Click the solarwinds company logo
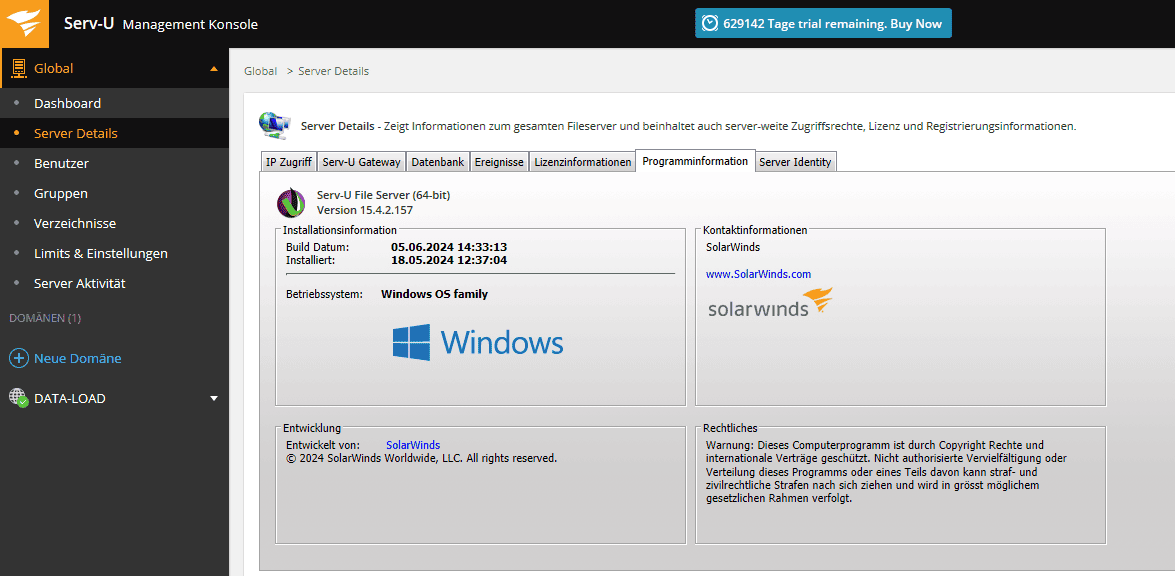Screen dimensions: 1175x576 [x=770, y=303]
